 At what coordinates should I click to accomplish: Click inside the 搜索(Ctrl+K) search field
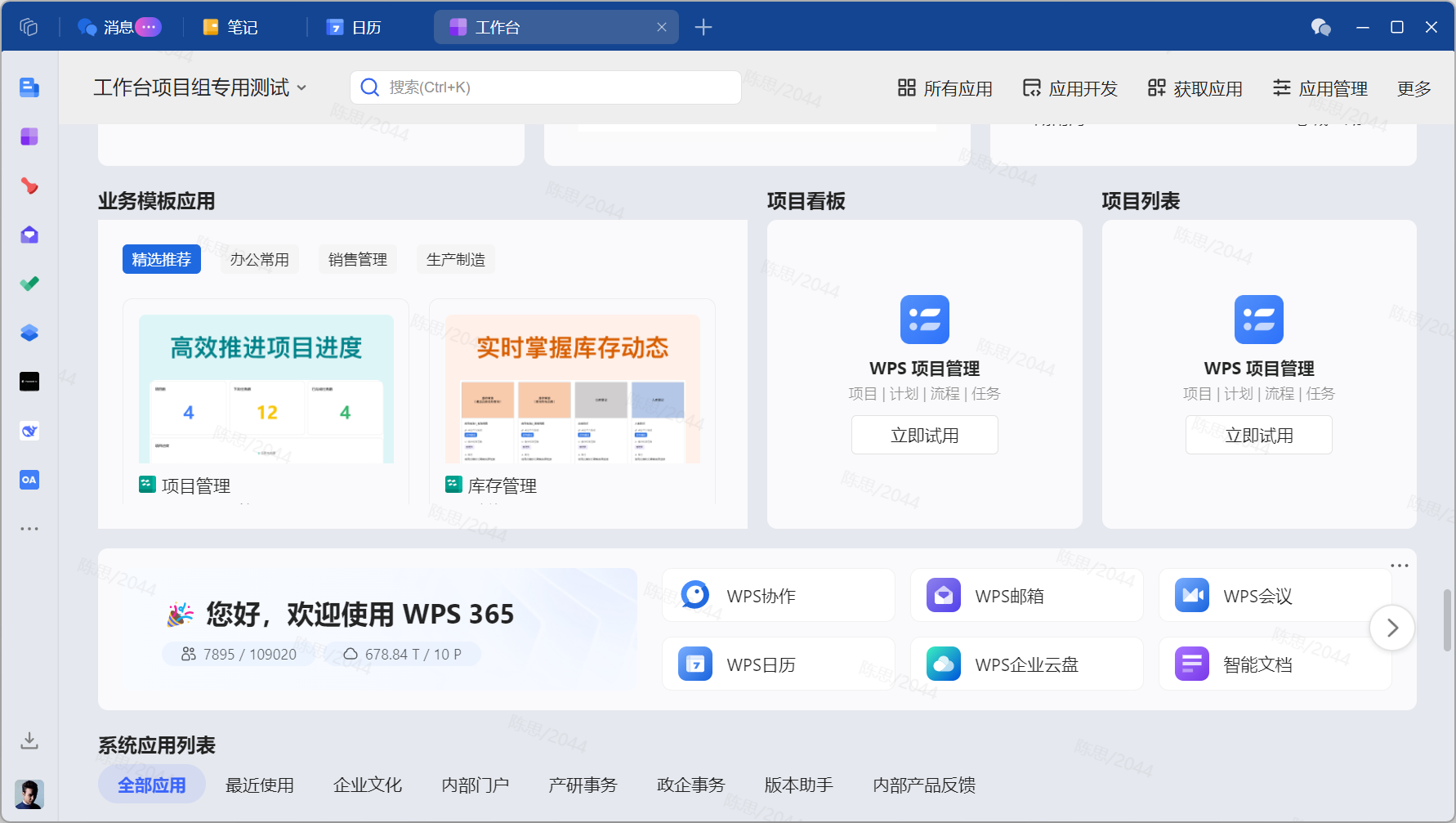click(x=545, y=87)
